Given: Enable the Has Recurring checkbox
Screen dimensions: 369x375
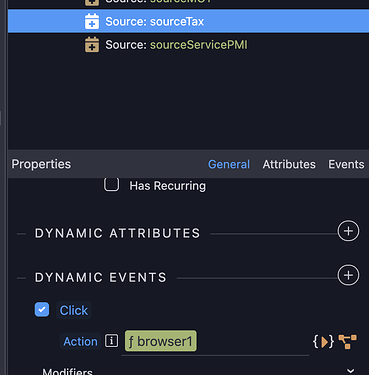Looking at the screenshot, I should (111, 185).
